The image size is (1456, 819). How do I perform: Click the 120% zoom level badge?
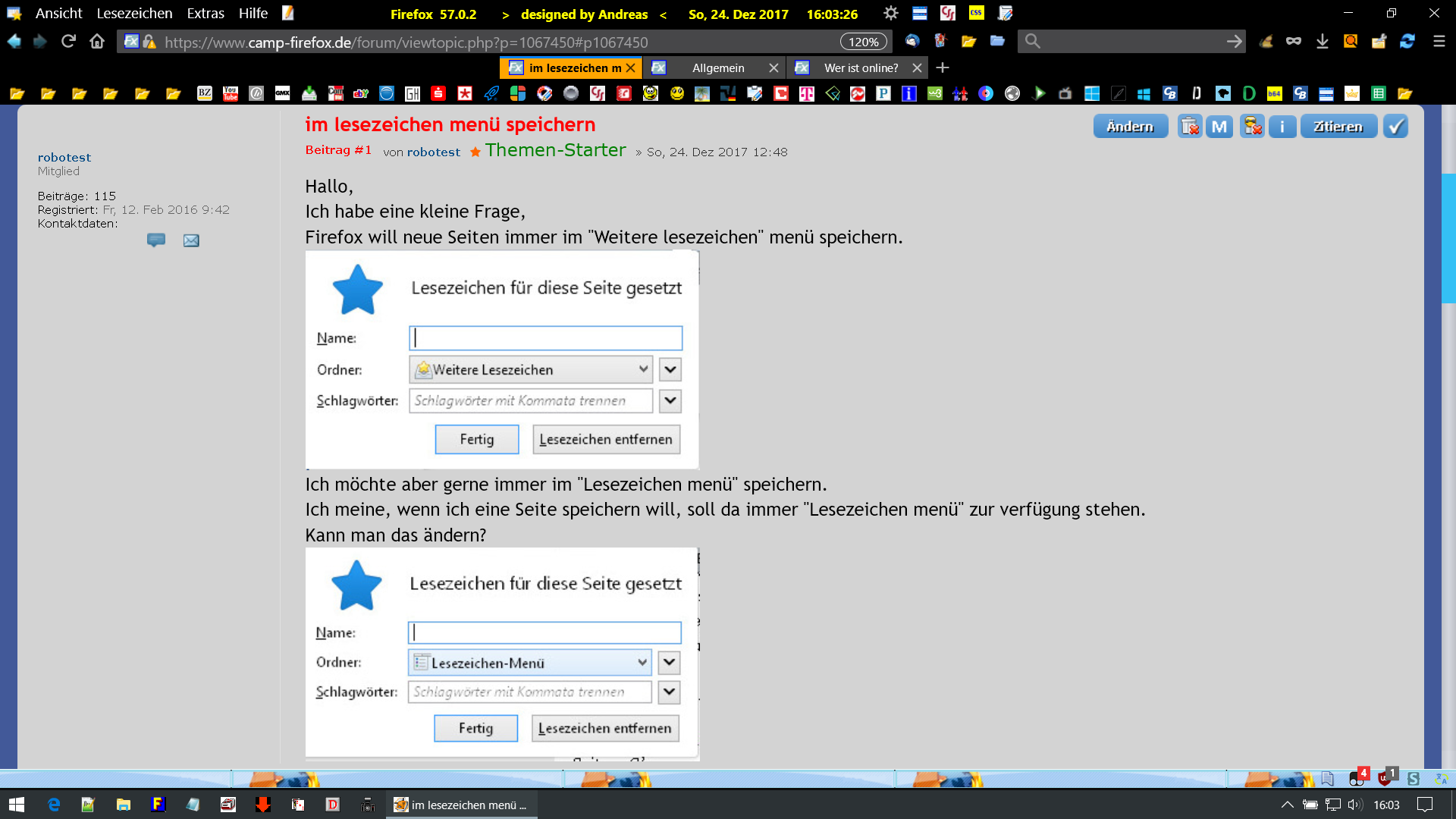pyautogui.click(x=863, y=42)
